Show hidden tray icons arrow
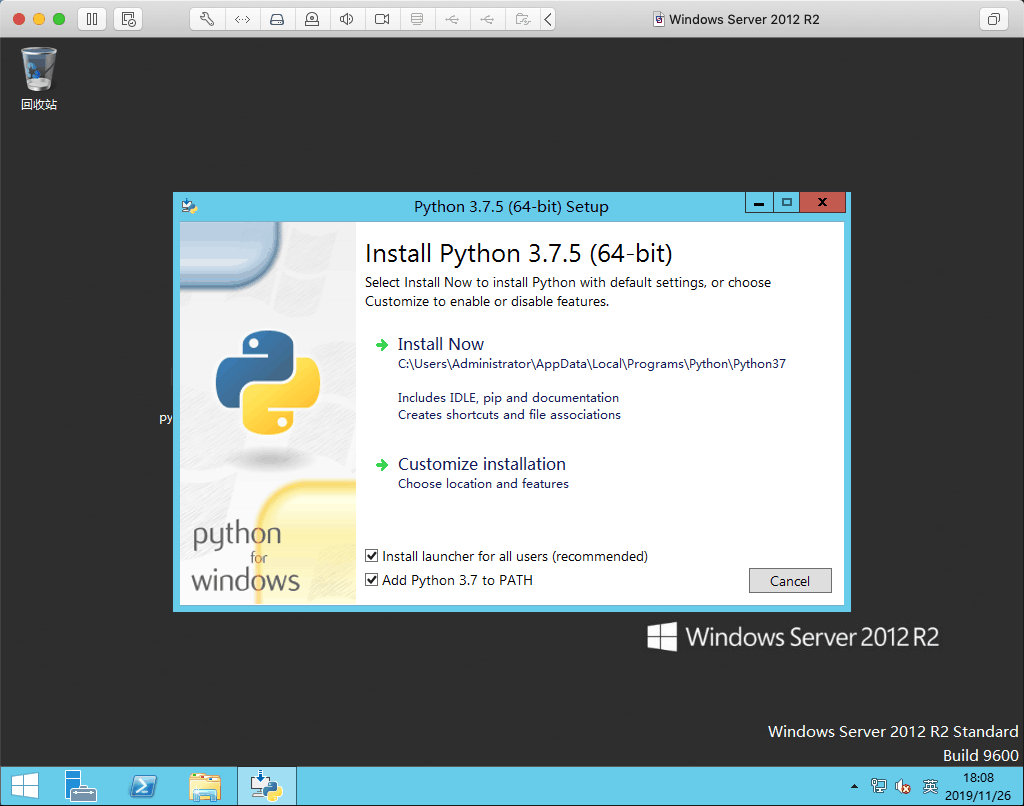 [854, 786]
